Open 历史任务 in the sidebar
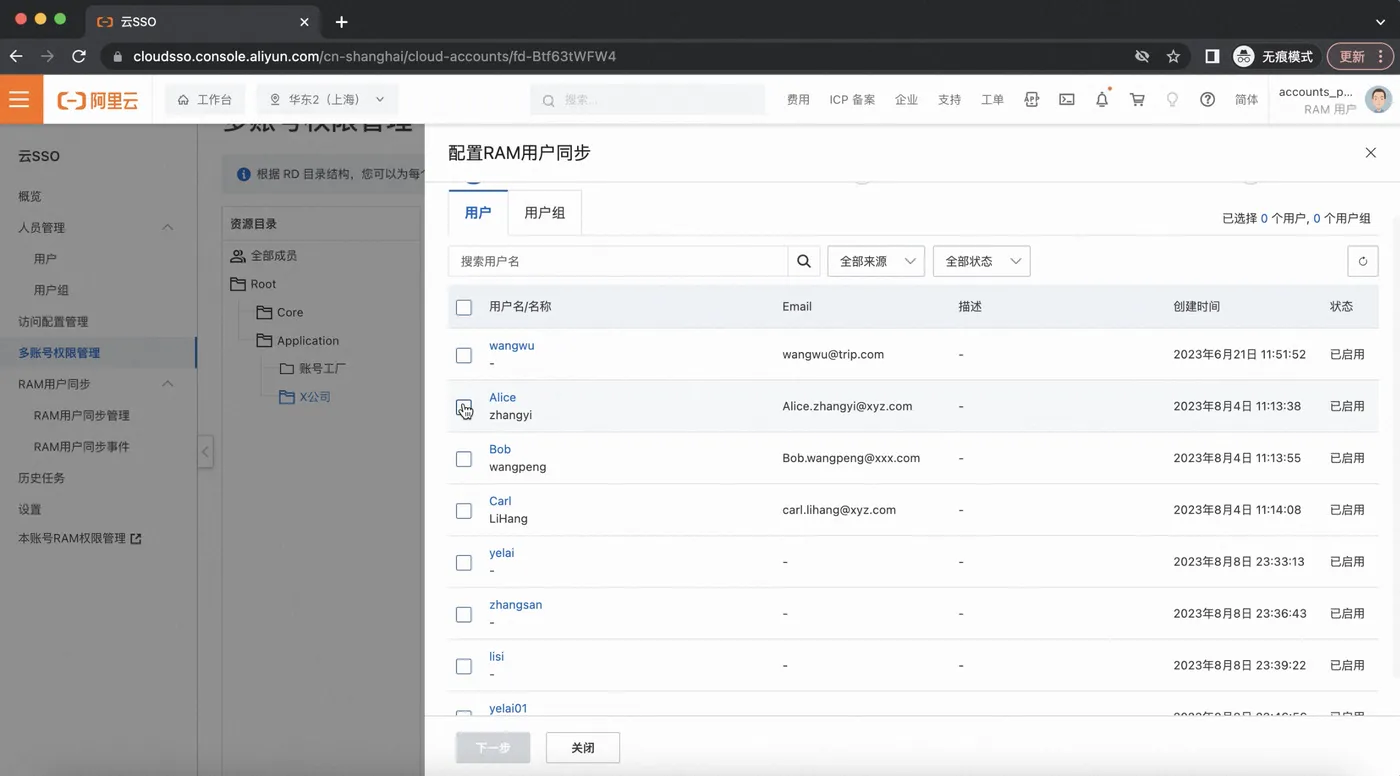This screenshot has height=776, width=1400. click(x=42, y=478)
